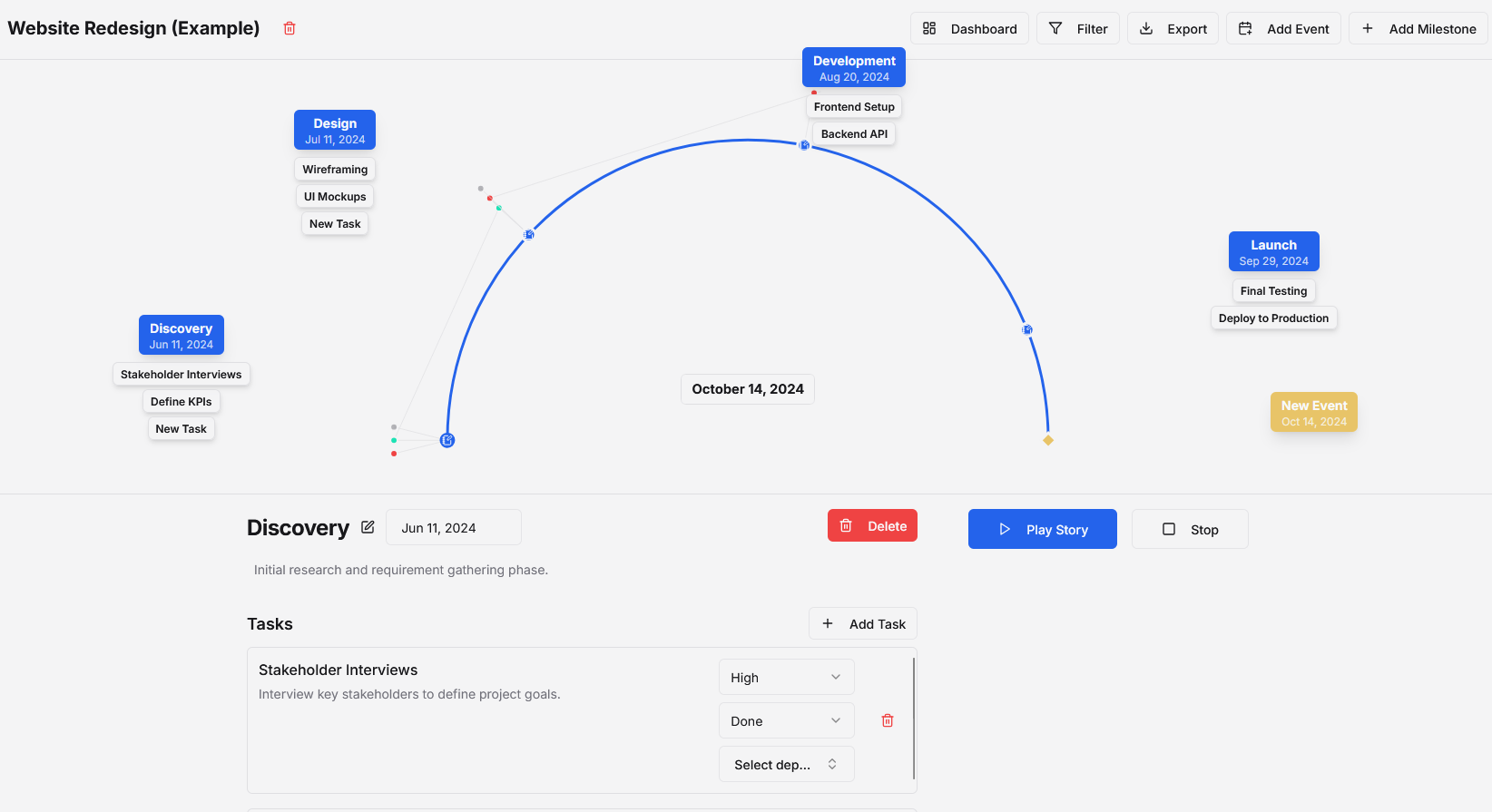Expand the High priority dropdown
The width and height of the screenshot is (1492, 812).
pyautogui.click(x=786, y=678)
